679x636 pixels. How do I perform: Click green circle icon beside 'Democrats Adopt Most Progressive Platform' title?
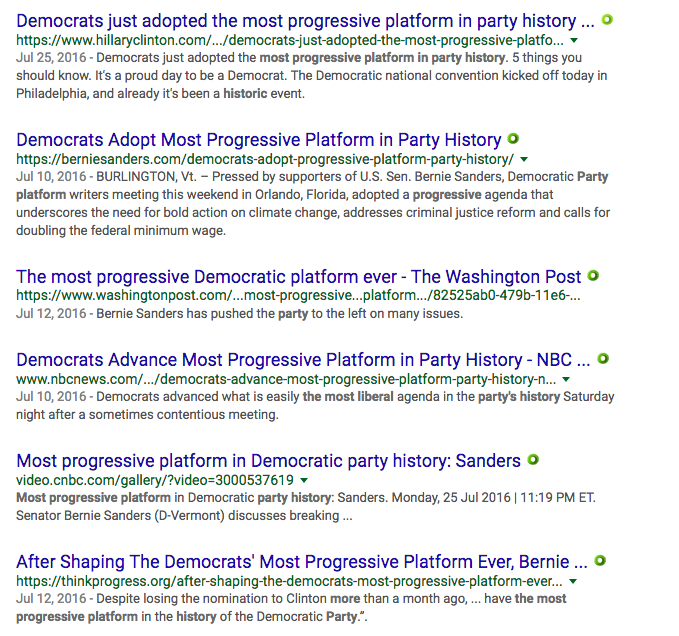(513, 139)
